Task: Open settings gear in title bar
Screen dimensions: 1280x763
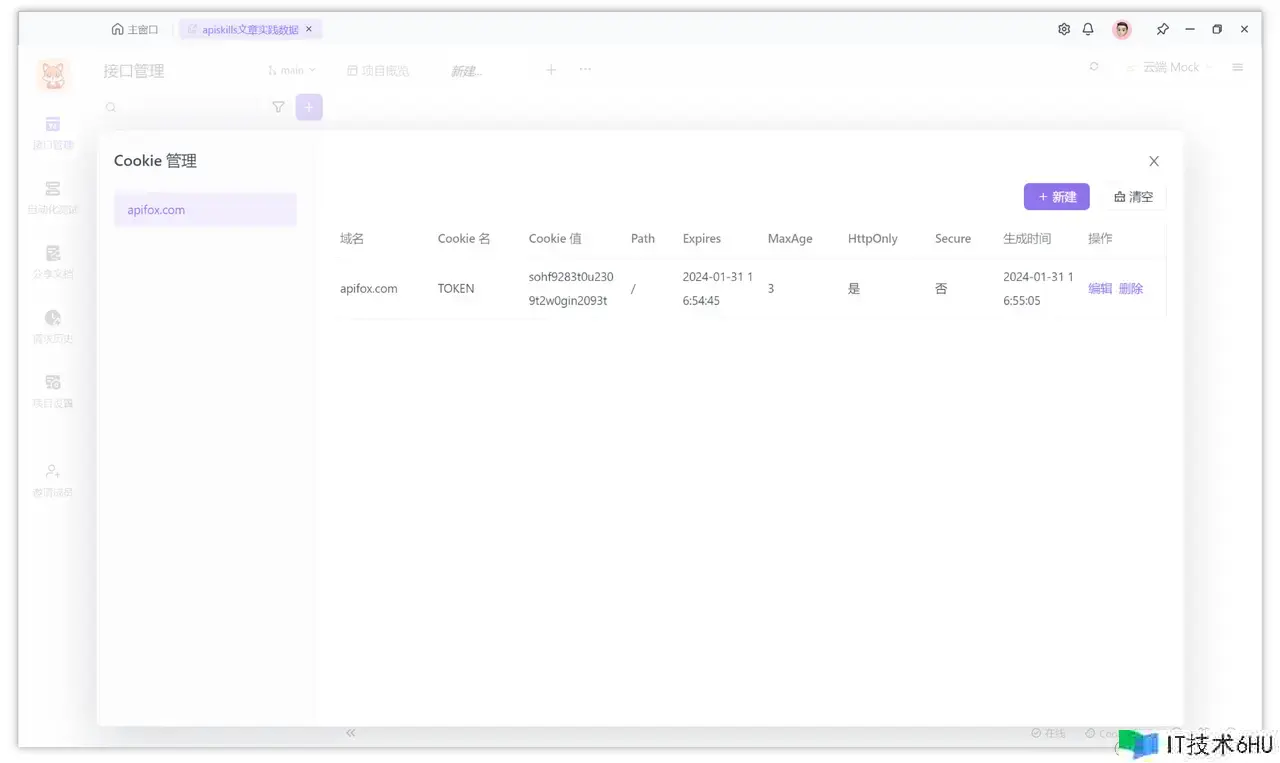Action: [1064, 29]
